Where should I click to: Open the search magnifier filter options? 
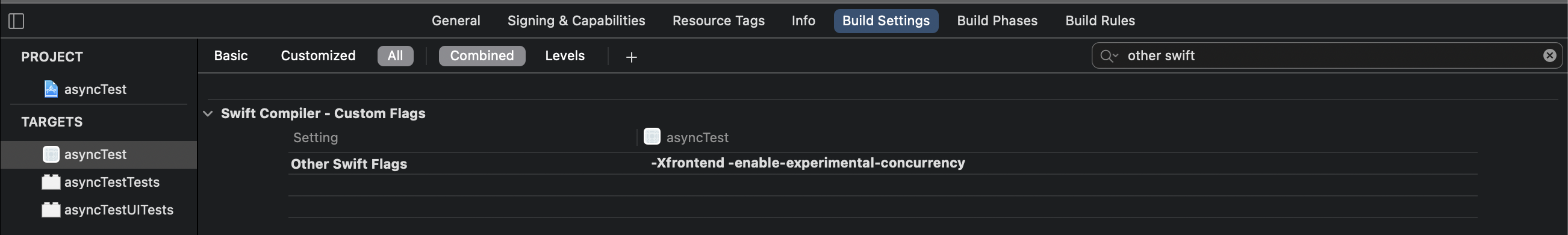coord(1109,56)
